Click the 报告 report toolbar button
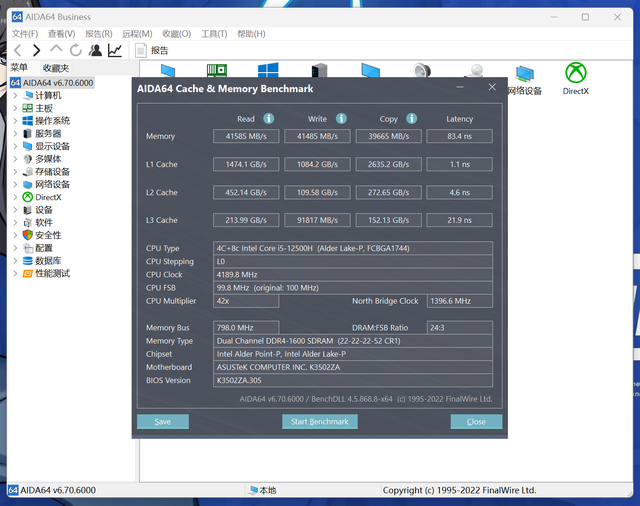Screen dimensions: 640x506 pyautogui.click(x=151, y=50)
